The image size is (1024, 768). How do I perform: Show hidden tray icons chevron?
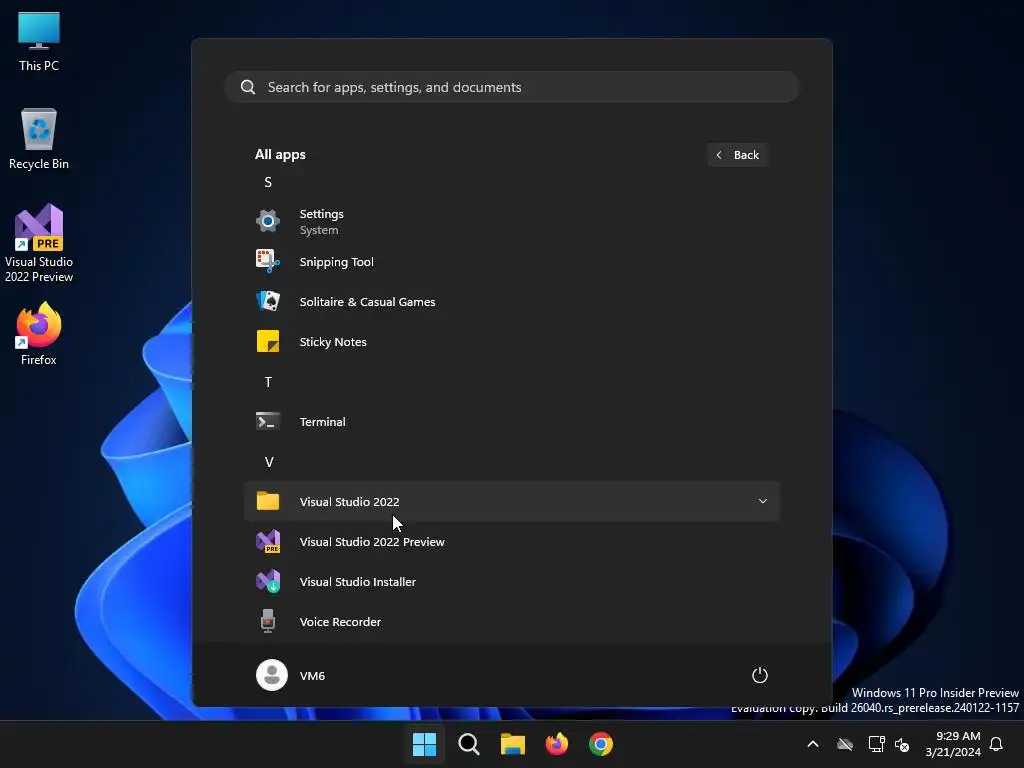[813, 744]
